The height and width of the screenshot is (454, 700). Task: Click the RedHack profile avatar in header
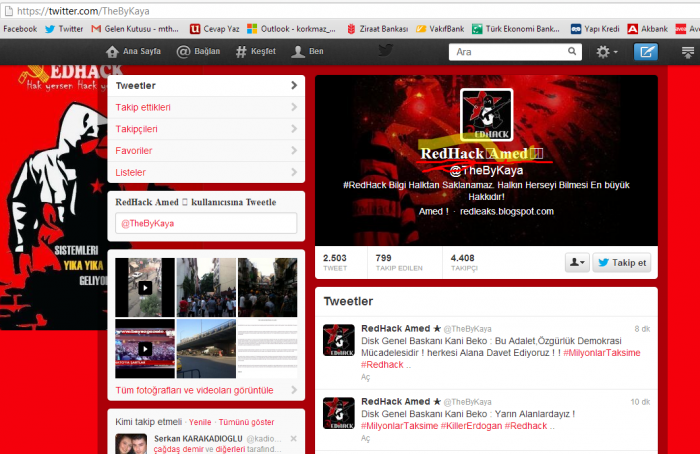486,115
